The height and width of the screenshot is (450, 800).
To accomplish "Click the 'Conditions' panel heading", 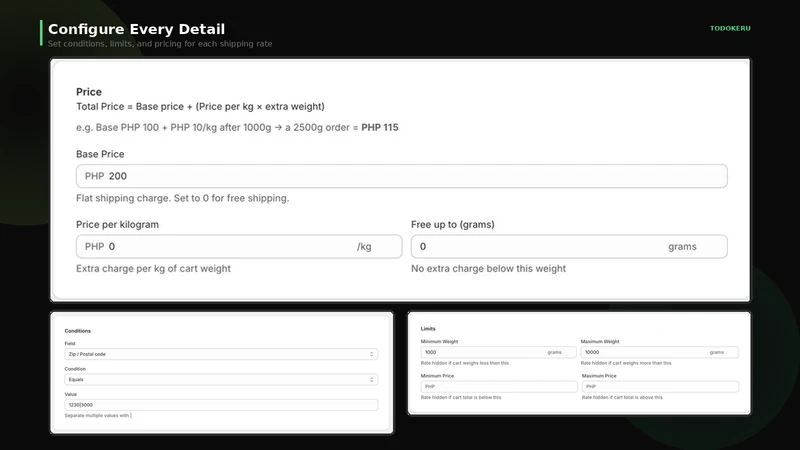I will click(78, 331).
